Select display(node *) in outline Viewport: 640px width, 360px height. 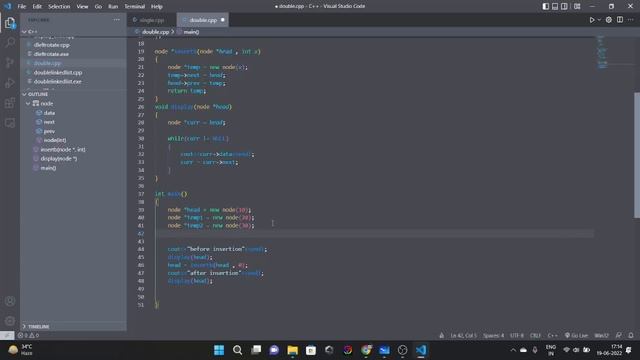(59, 158)
